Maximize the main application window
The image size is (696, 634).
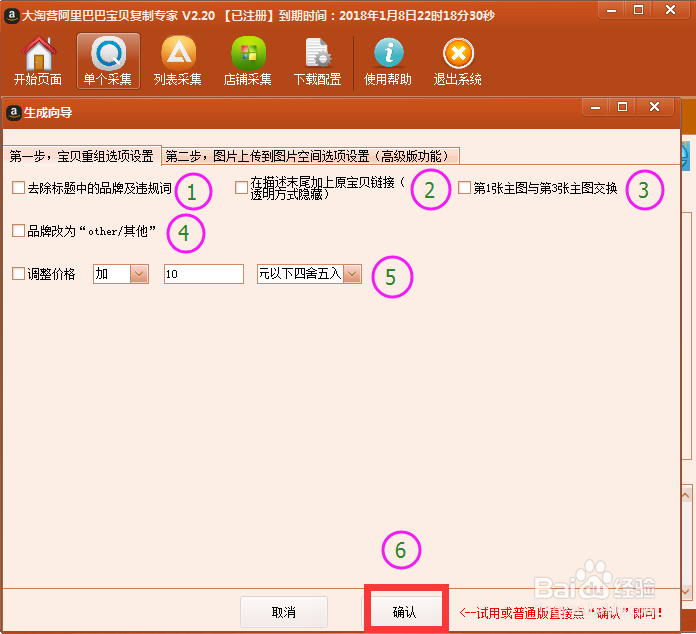(638, 10)
